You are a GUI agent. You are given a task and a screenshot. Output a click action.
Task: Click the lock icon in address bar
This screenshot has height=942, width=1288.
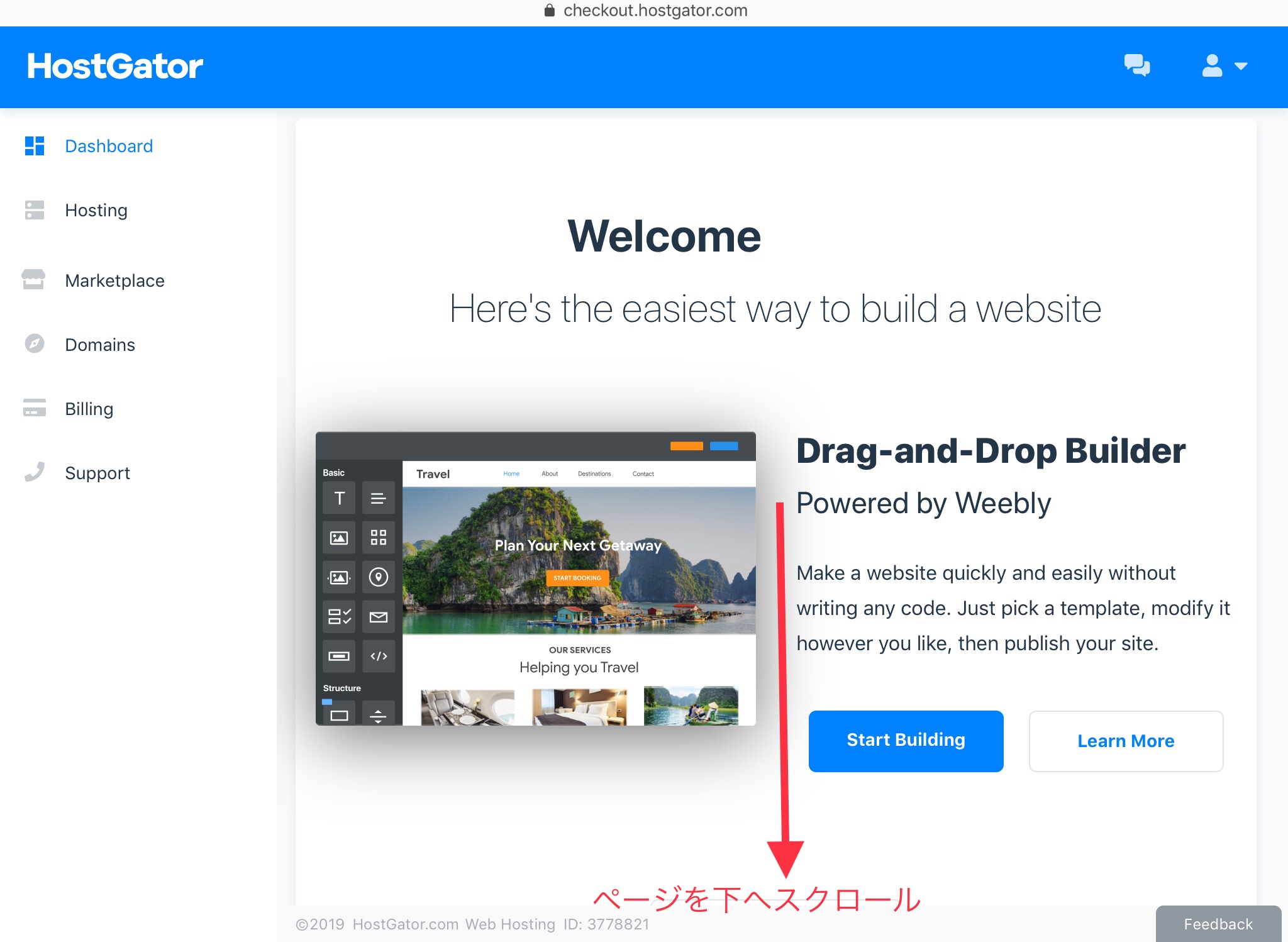550,10
